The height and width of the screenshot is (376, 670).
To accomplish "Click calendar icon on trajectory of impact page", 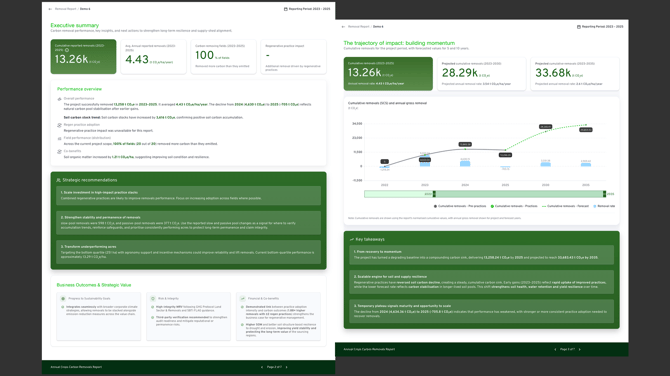I will pos(579,27).
